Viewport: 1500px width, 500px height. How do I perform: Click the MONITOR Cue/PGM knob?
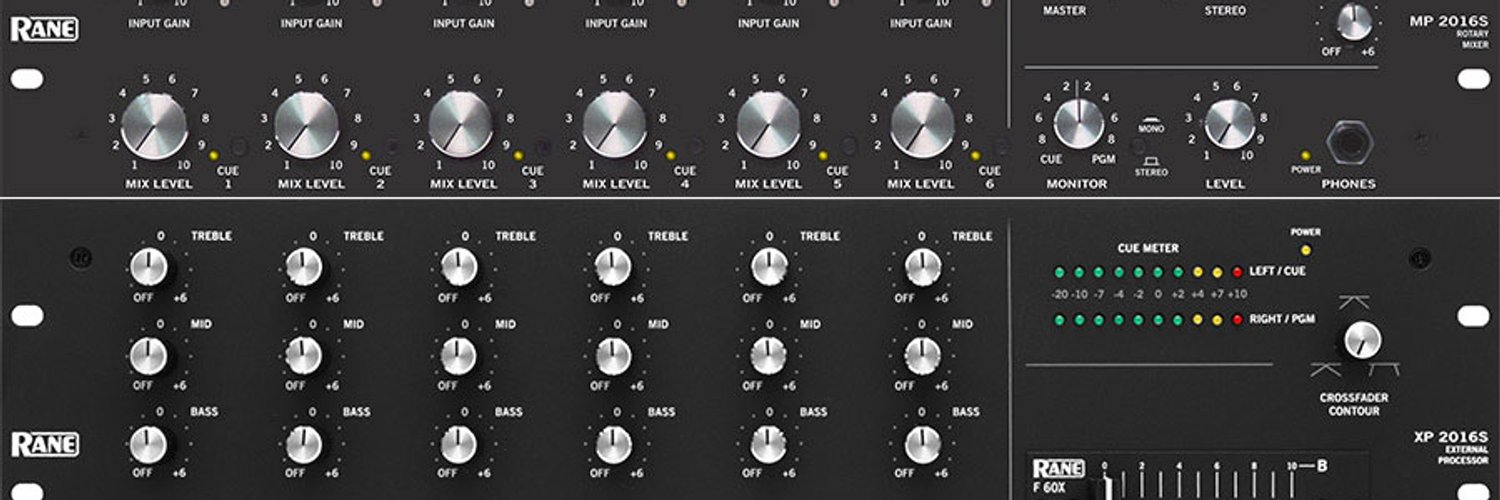click(x=1077, y=124)
